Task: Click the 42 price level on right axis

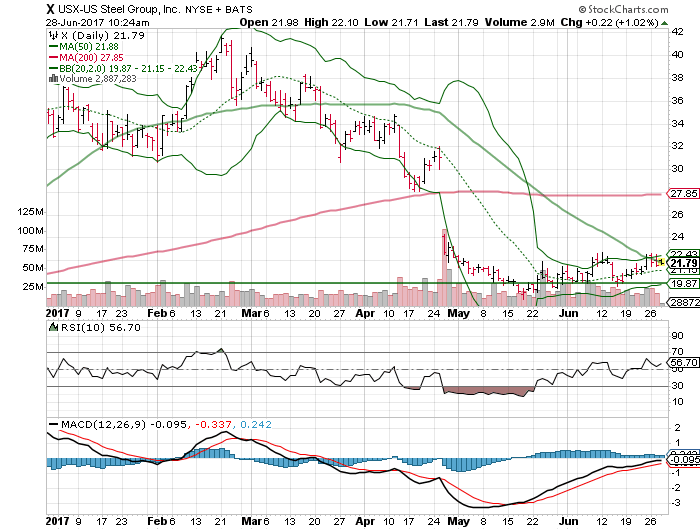Action: [677, 31]
